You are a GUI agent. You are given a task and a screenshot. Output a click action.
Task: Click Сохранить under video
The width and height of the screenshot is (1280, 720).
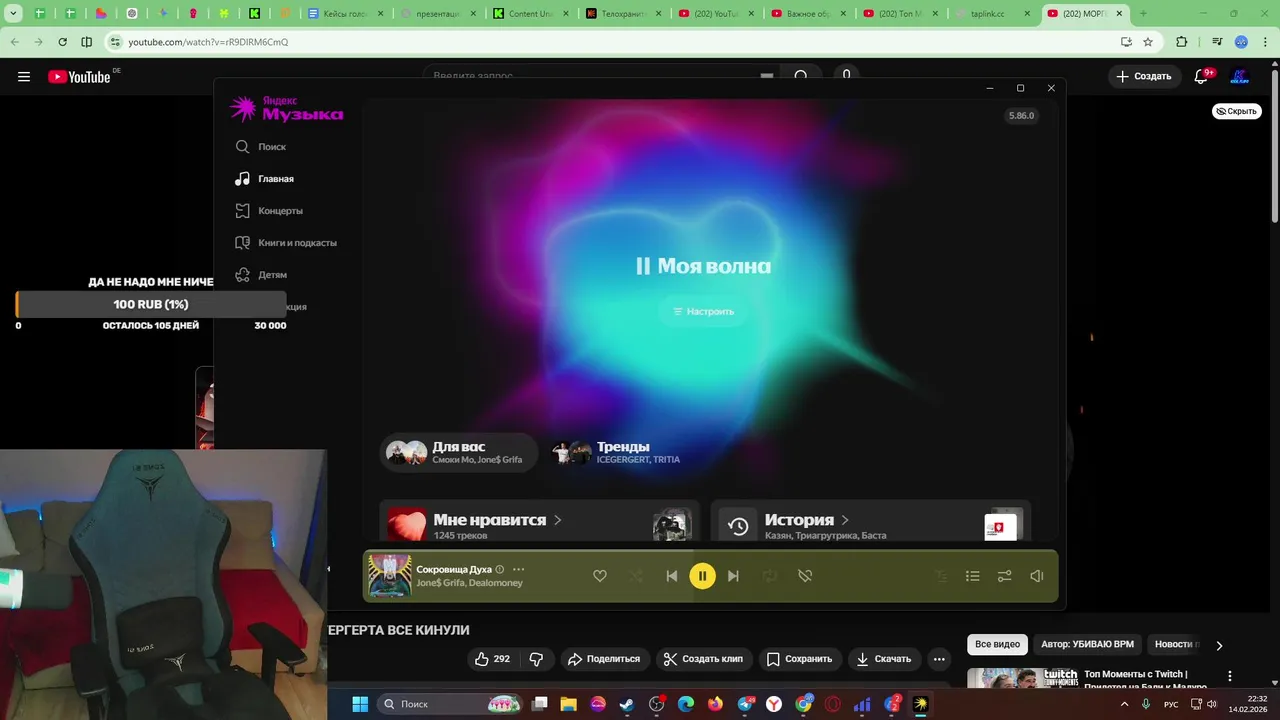coord(799,659)
